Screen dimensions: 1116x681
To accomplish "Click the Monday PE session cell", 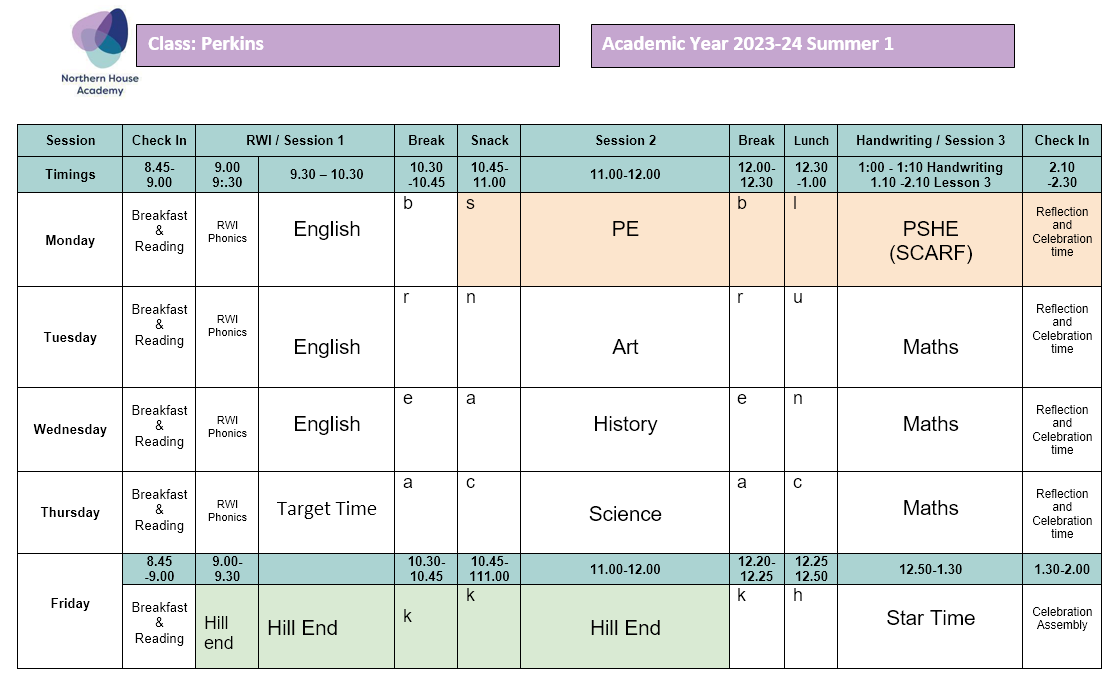I will click(x=624, y=230).
